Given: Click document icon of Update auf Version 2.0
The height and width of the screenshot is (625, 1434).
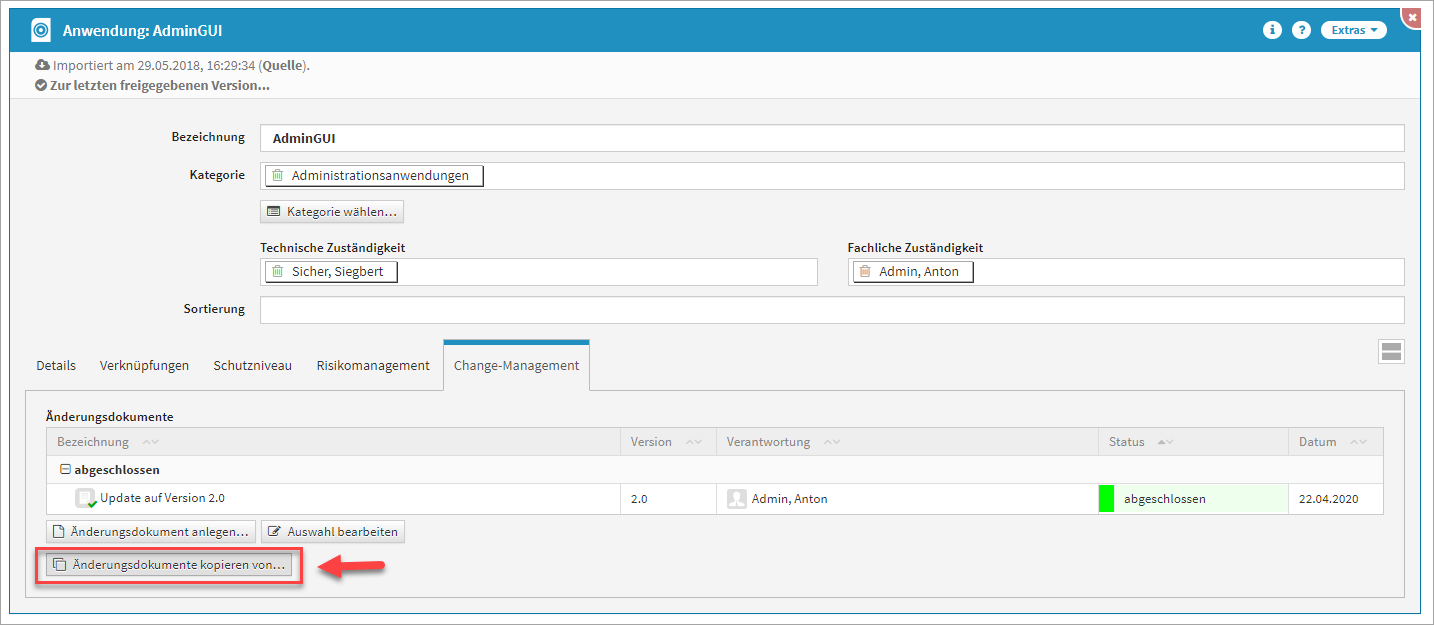Looking at the screenshot, I should coord(86,498).
